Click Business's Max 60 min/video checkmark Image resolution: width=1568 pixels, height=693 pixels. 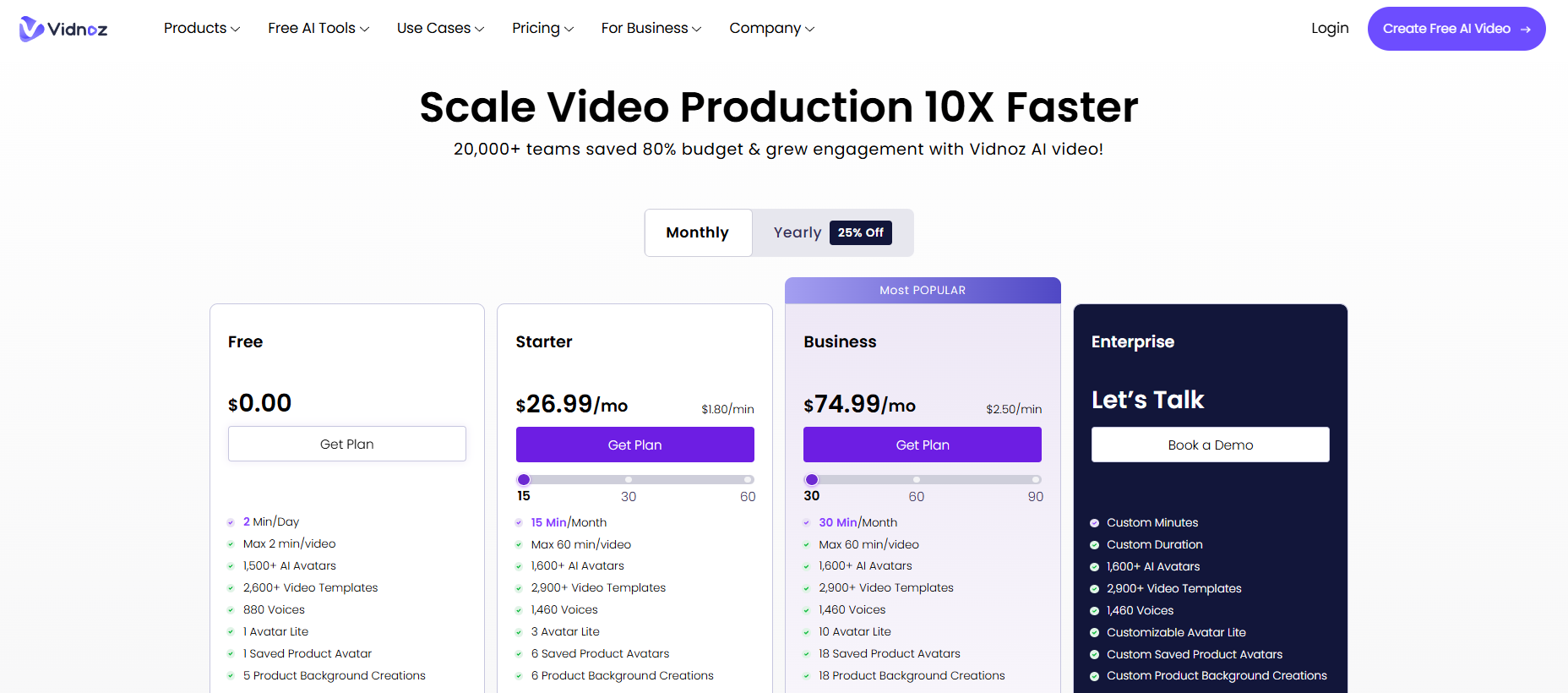point(807,544)
